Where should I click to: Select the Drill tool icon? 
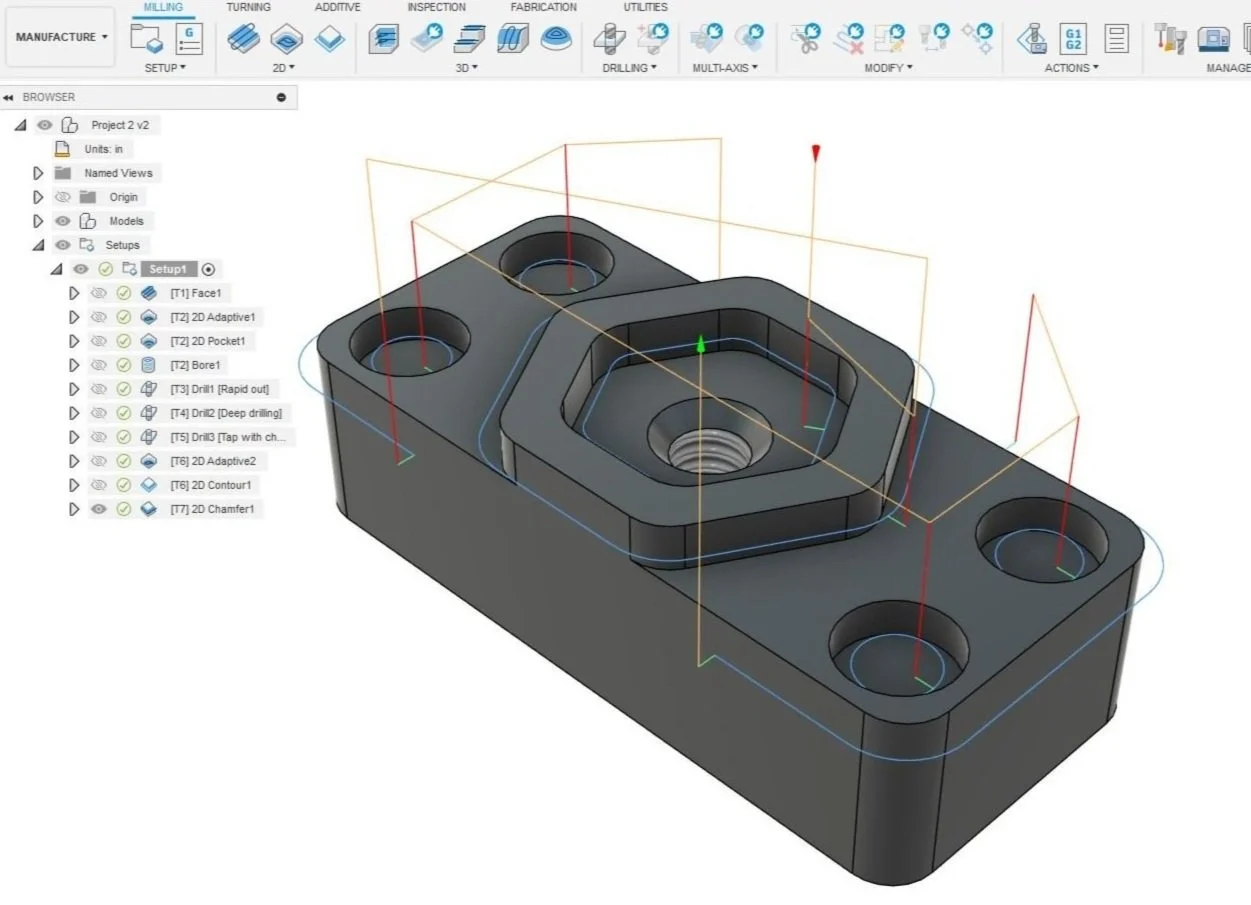tap(608, 39)
